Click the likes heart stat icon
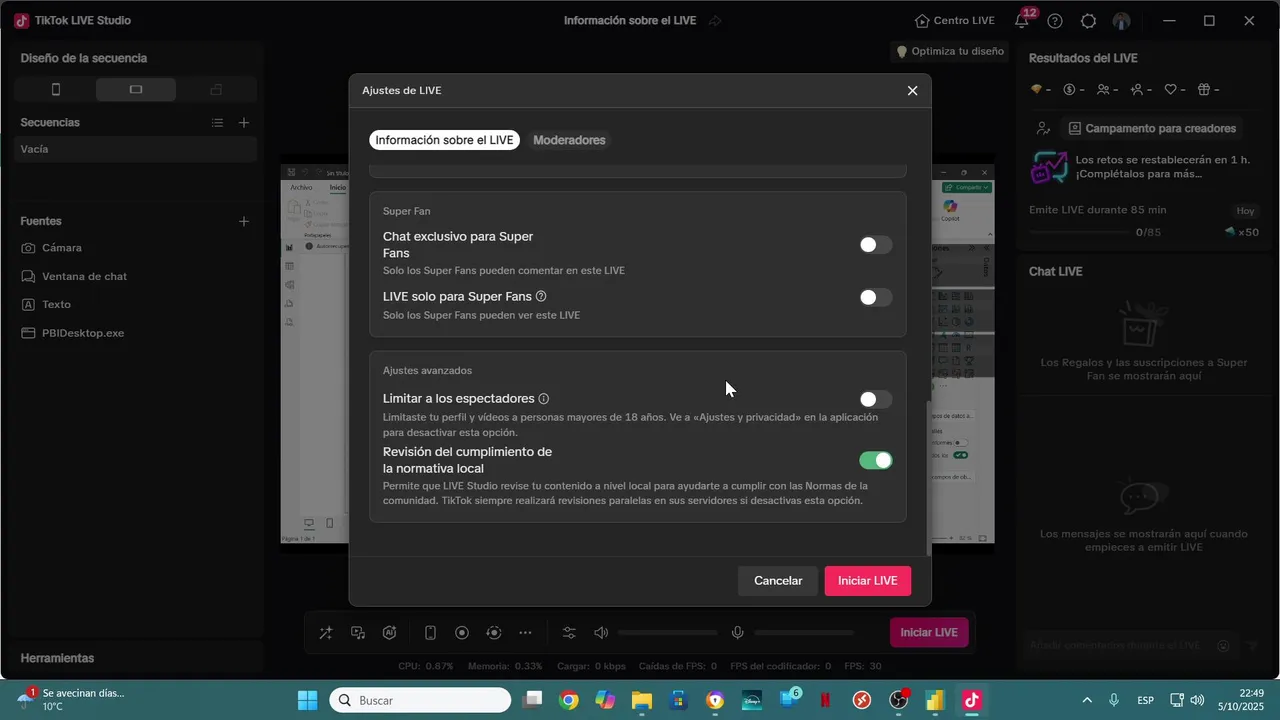This screenshot has width=1280, height=720. [1170, 89]
